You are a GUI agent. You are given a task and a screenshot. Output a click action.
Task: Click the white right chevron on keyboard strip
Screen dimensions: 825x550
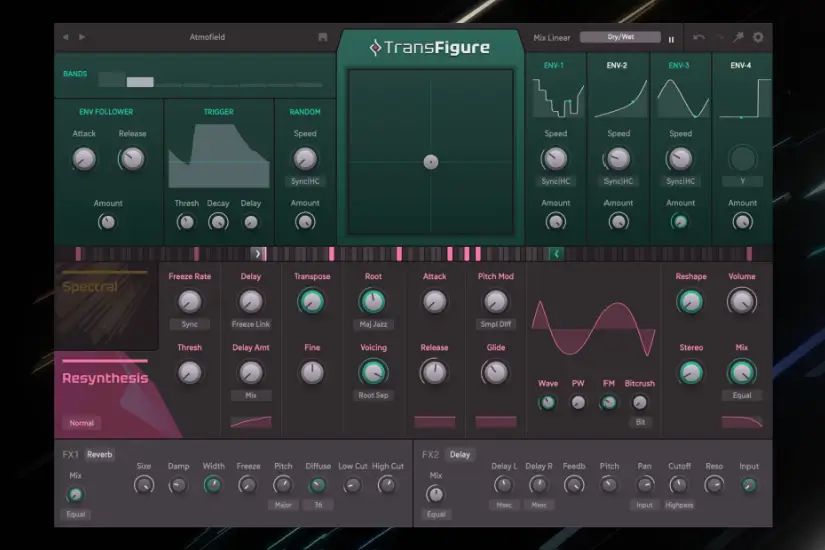tap(258, 254)
